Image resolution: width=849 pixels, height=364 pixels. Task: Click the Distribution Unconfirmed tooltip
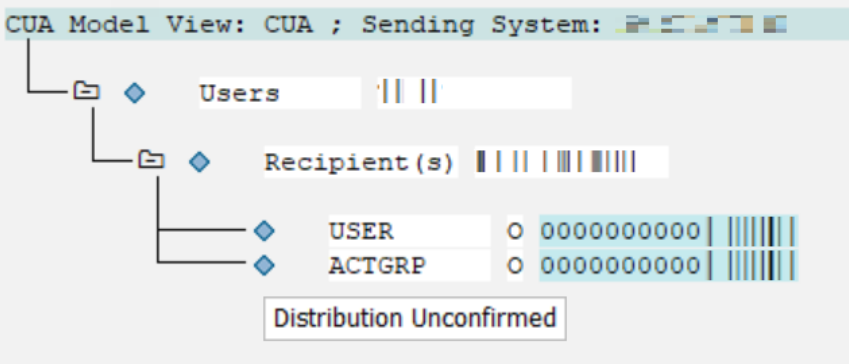(x=415, y=318)
